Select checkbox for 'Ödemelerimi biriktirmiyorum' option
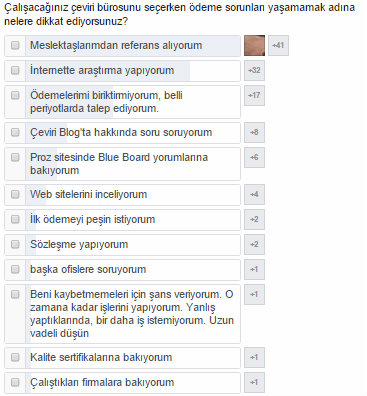367x396 pixels. [x=15, y=95]
